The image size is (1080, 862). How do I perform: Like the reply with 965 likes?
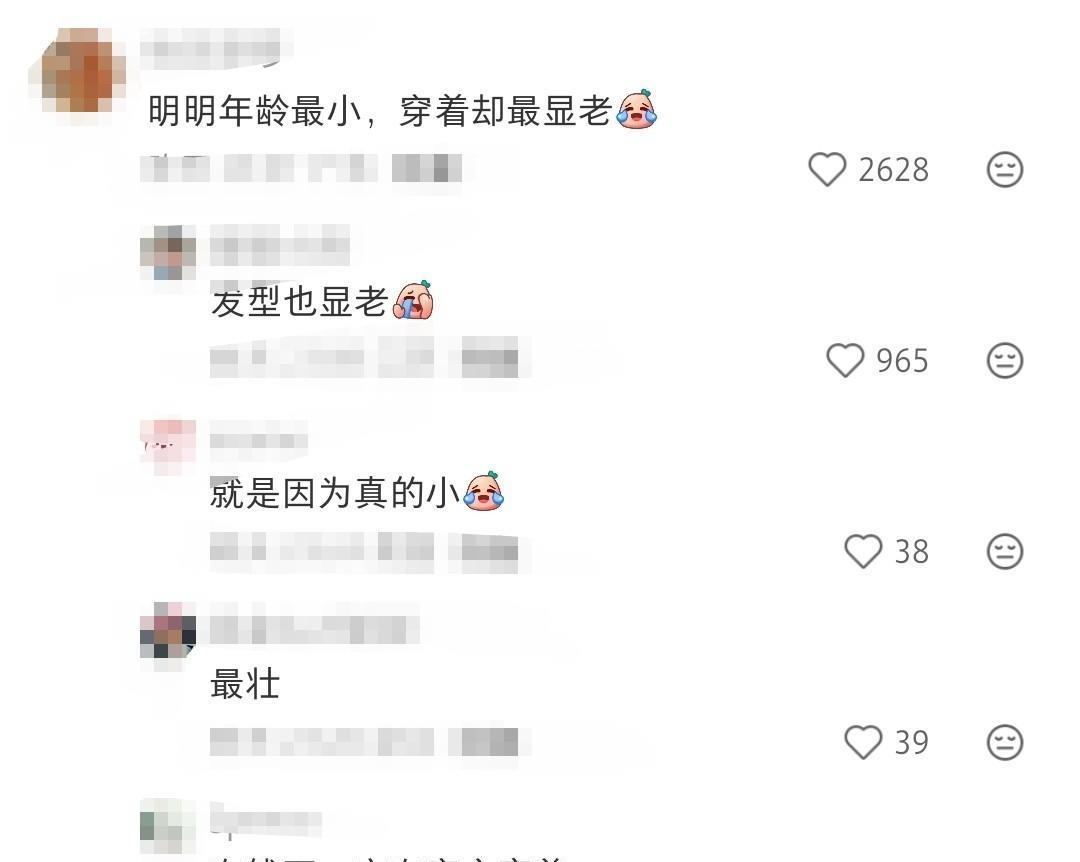click(844, 360)
